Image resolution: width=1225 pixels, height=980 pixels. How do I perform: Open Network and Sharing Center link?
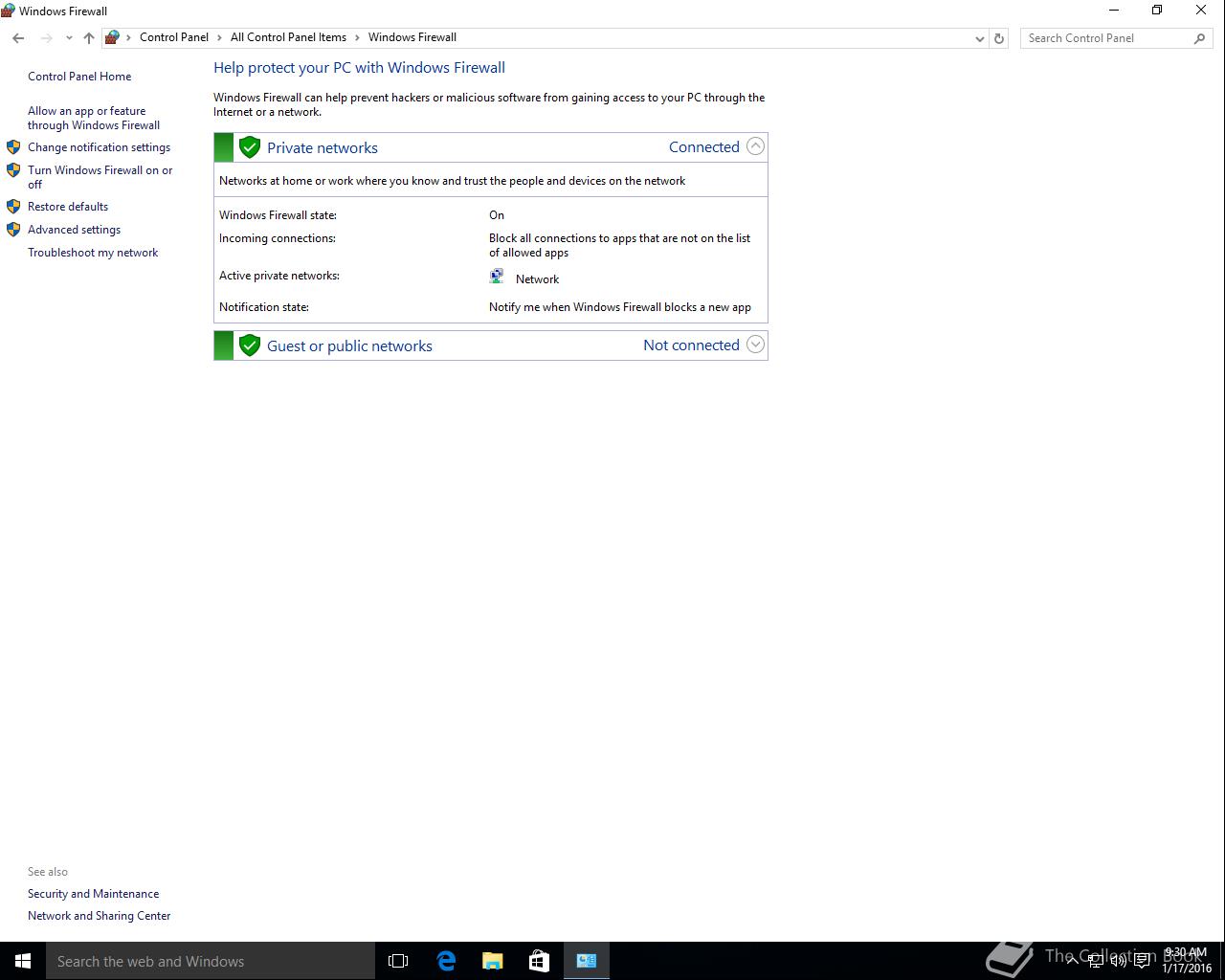tap(100, 916)
